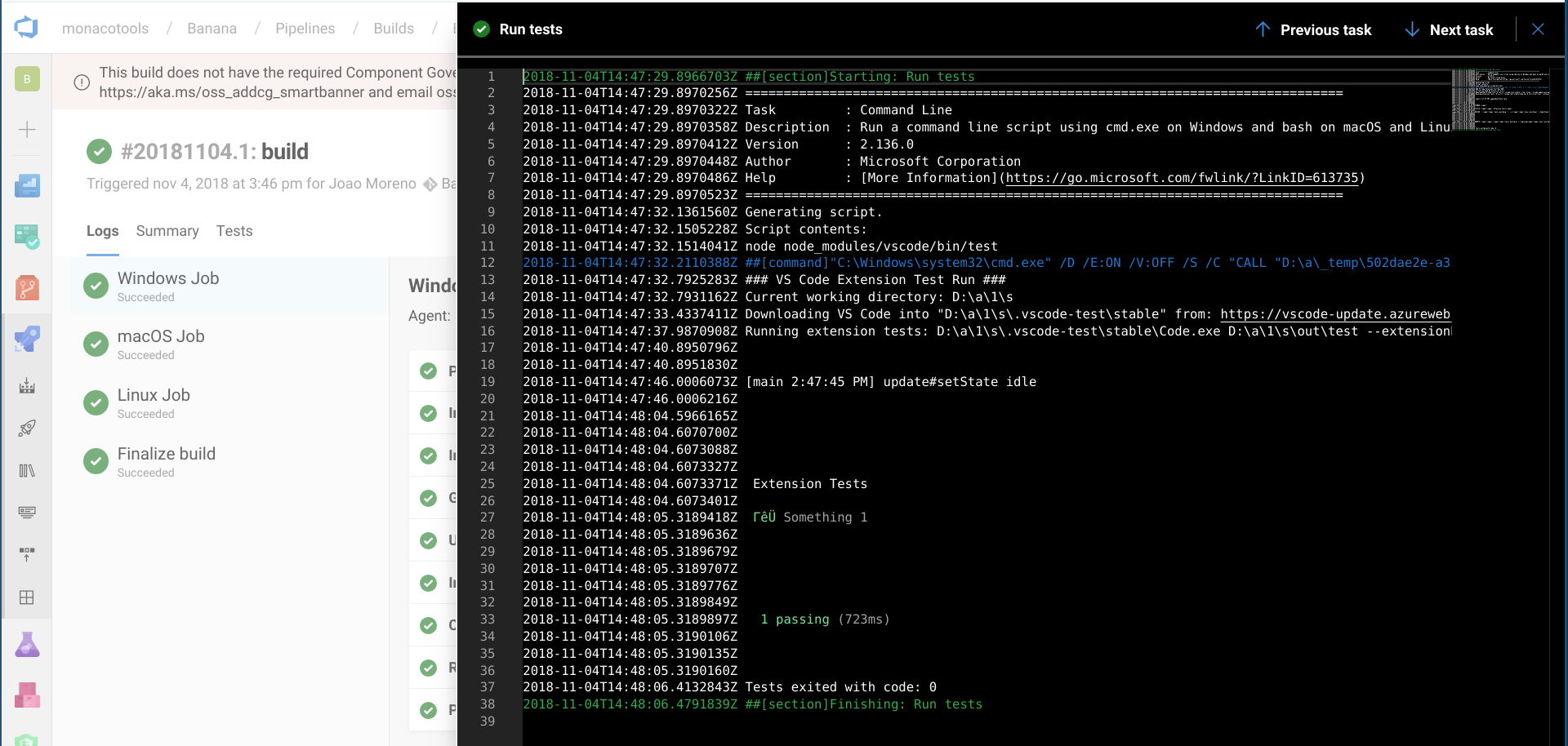This screenshot has height=746, width=1568.
Task: Switch to the Logs tab
Action: tap(103, 231)
